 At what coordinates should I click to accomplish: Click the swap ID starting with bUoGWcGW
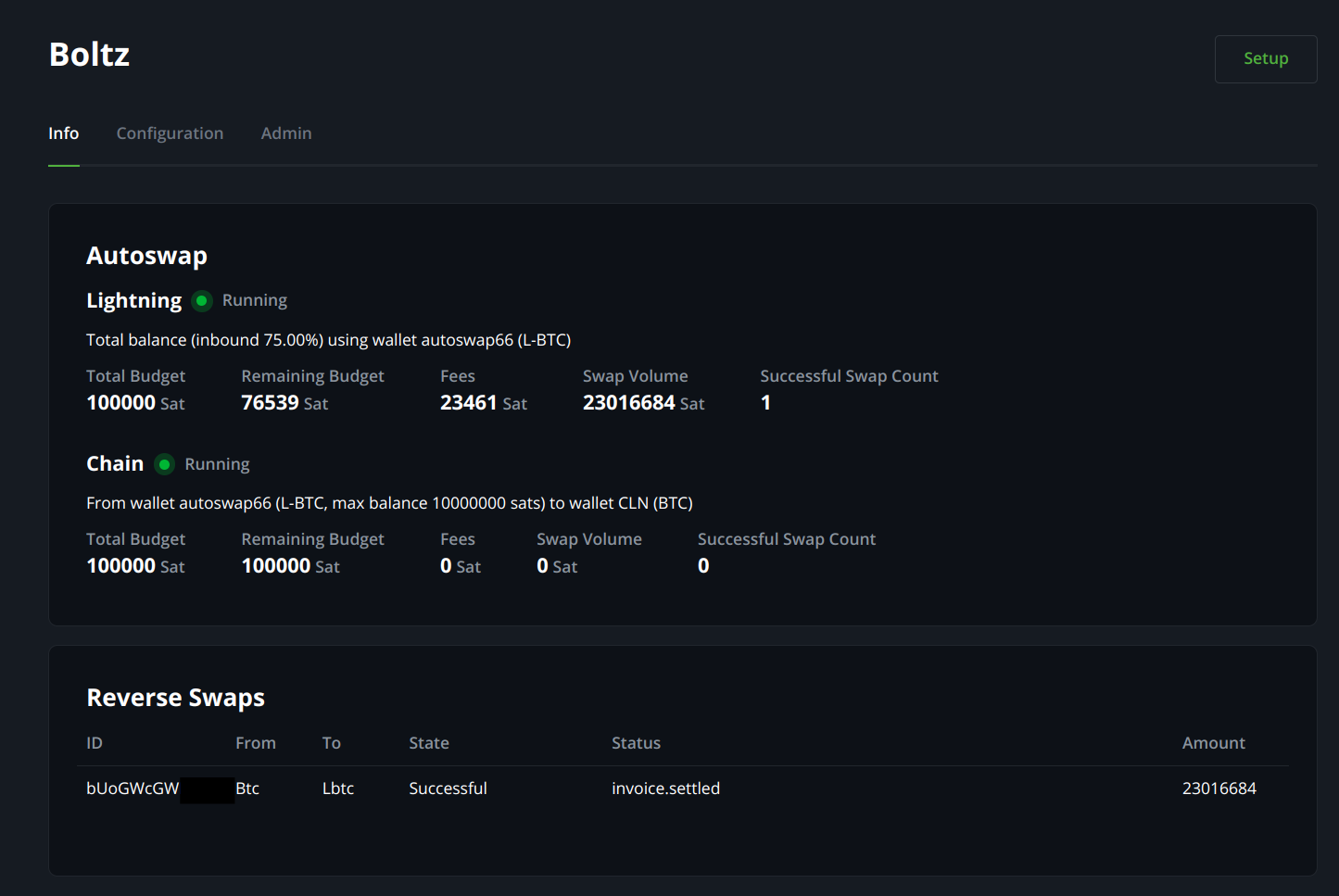133,788
